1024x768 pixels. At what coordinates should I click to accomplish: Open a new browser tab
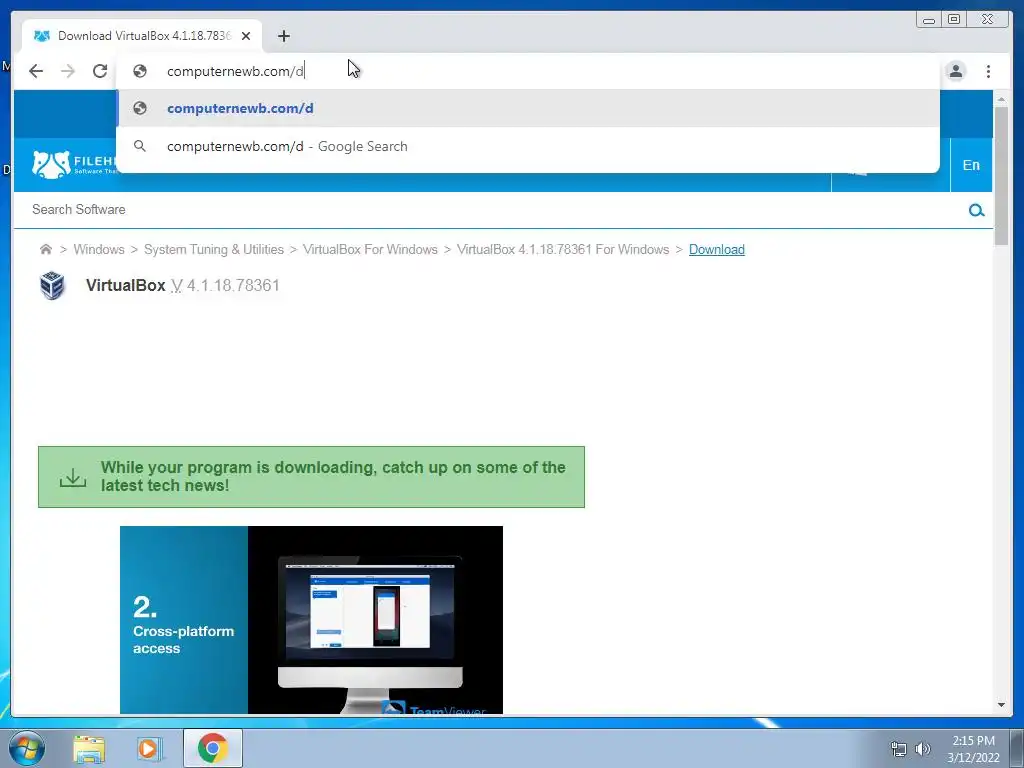[283, 36]
